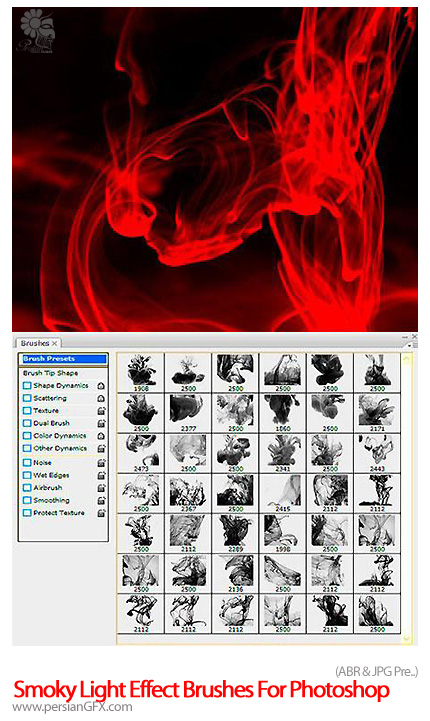The image size is (430, 721).
Task: Select the 2289 brush preset
Action: [235, 533]
